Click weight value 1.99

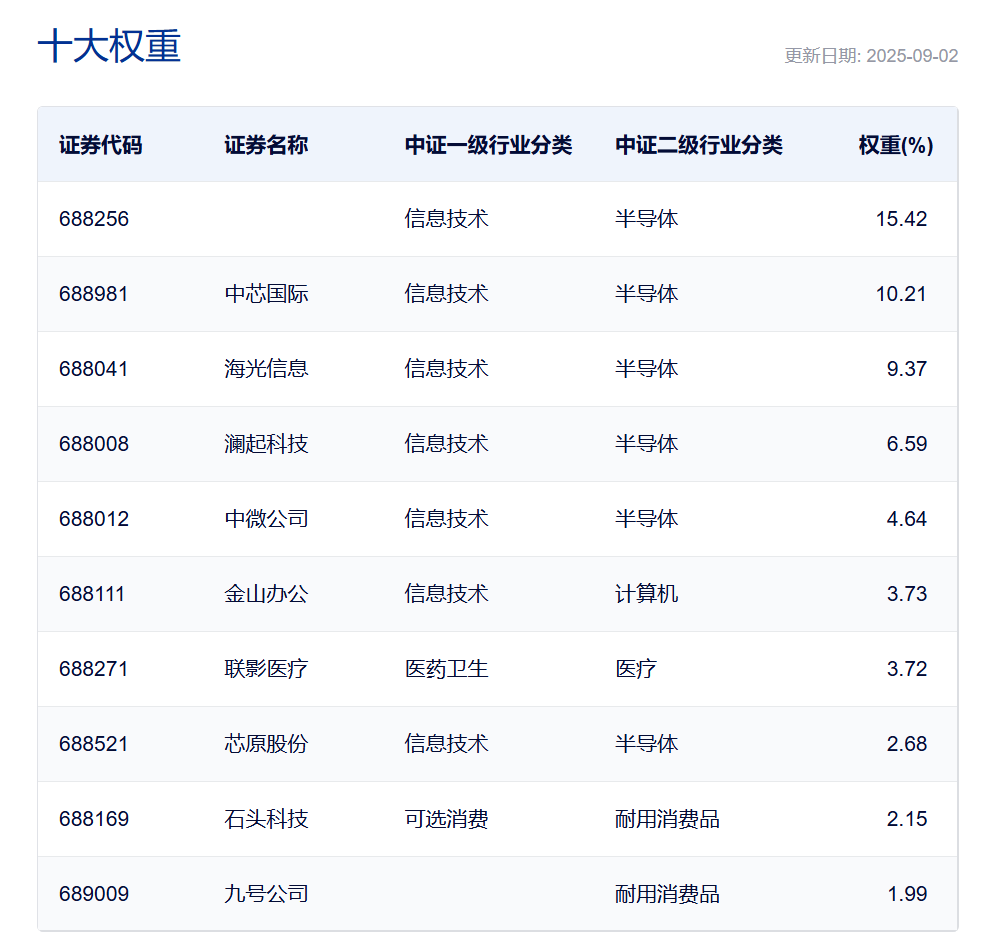907,894
